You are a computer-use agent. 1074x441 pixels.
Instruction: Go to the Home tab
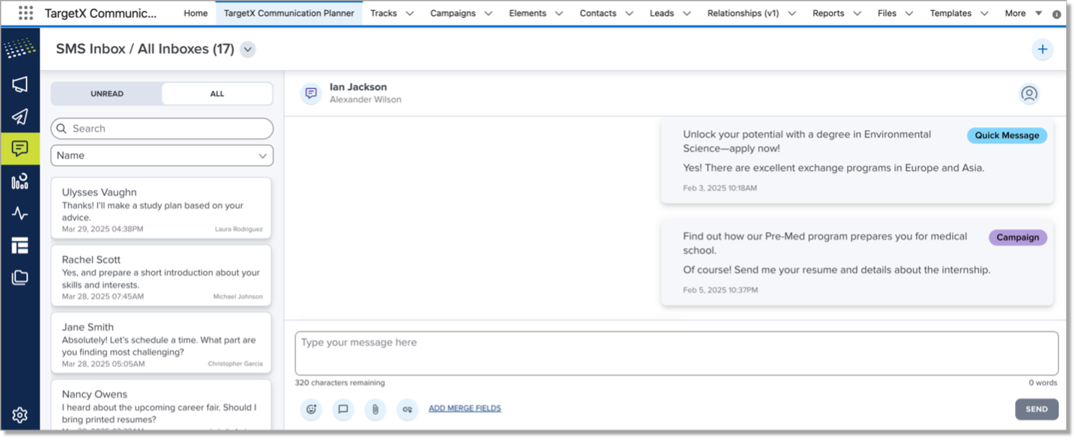[196, 14]
